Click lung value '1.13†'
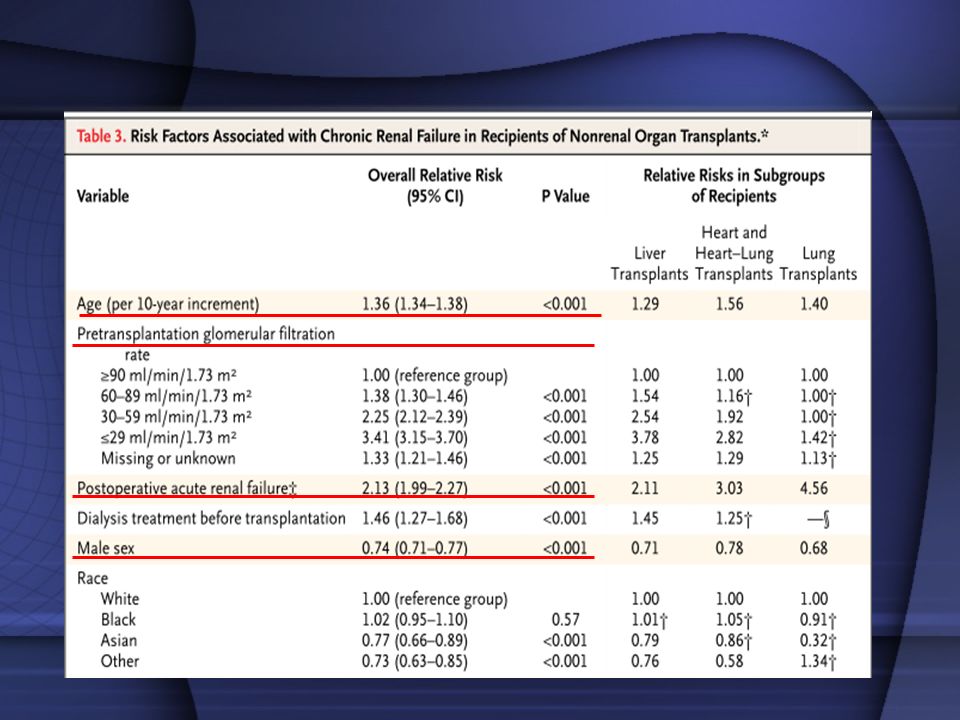This screenshot has height=720, width=960. point(819,459)
